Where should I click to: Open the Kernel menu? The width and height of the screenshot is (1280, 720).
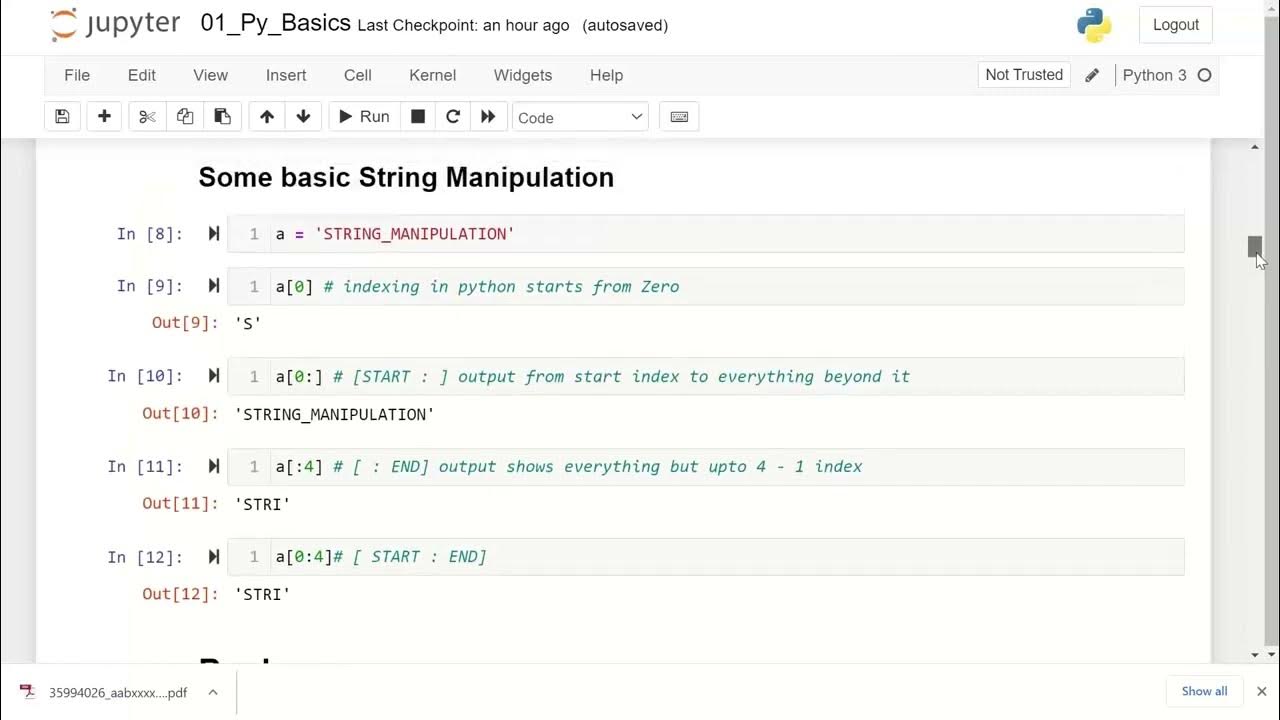tap(432, 75)
